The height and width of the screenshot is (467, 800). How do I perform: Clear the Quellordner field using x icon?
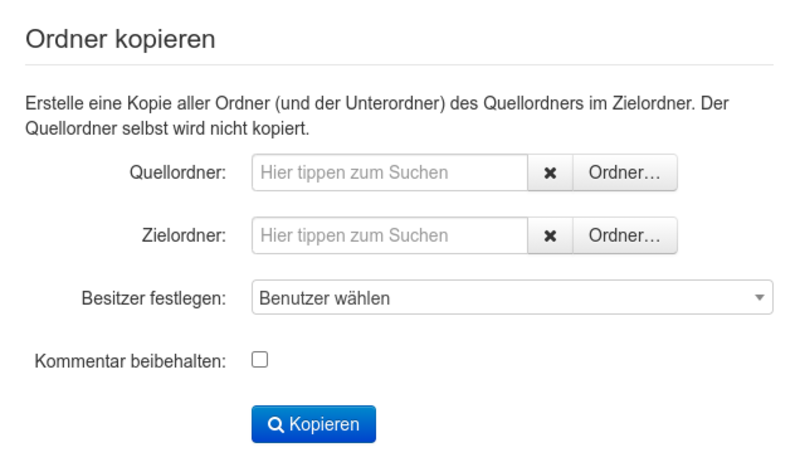[x=550, y=173]
